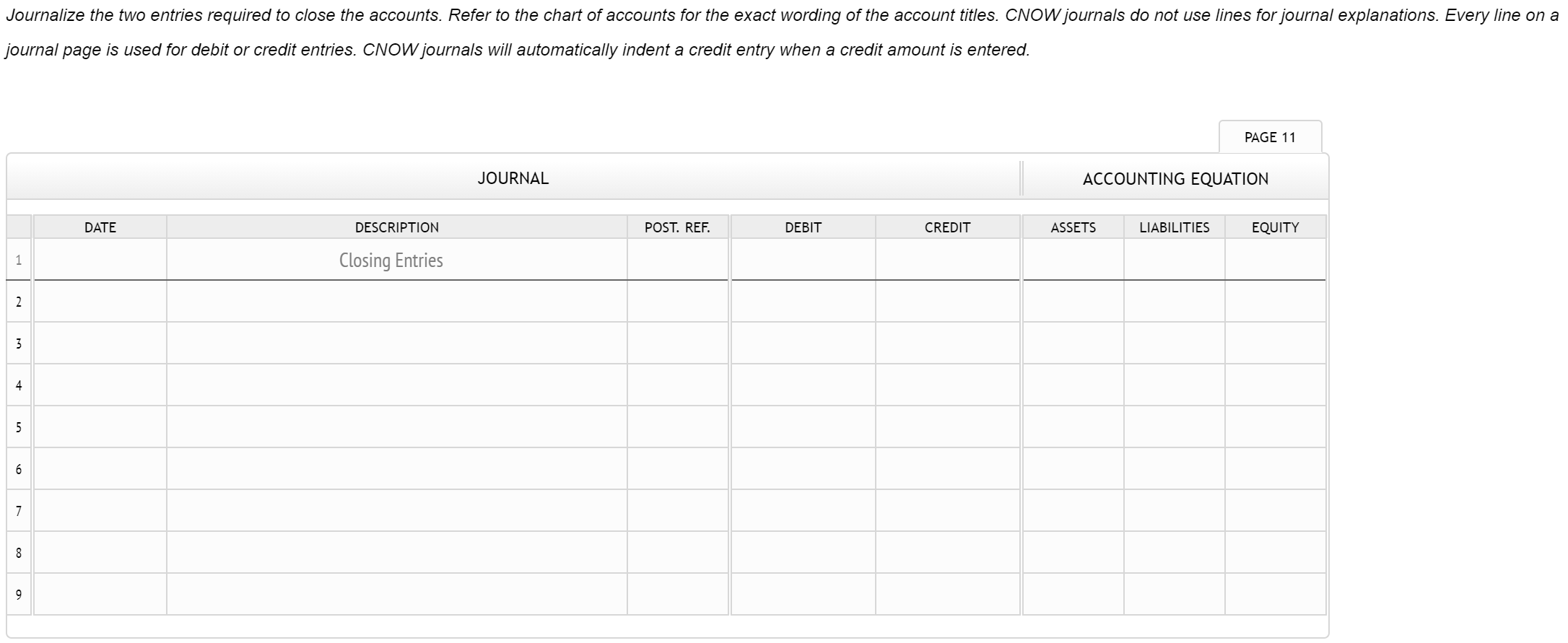This screenshot has height=643, width=1568.
Task: Click the DEBIT column header
Action: click(x=801, y=227)
